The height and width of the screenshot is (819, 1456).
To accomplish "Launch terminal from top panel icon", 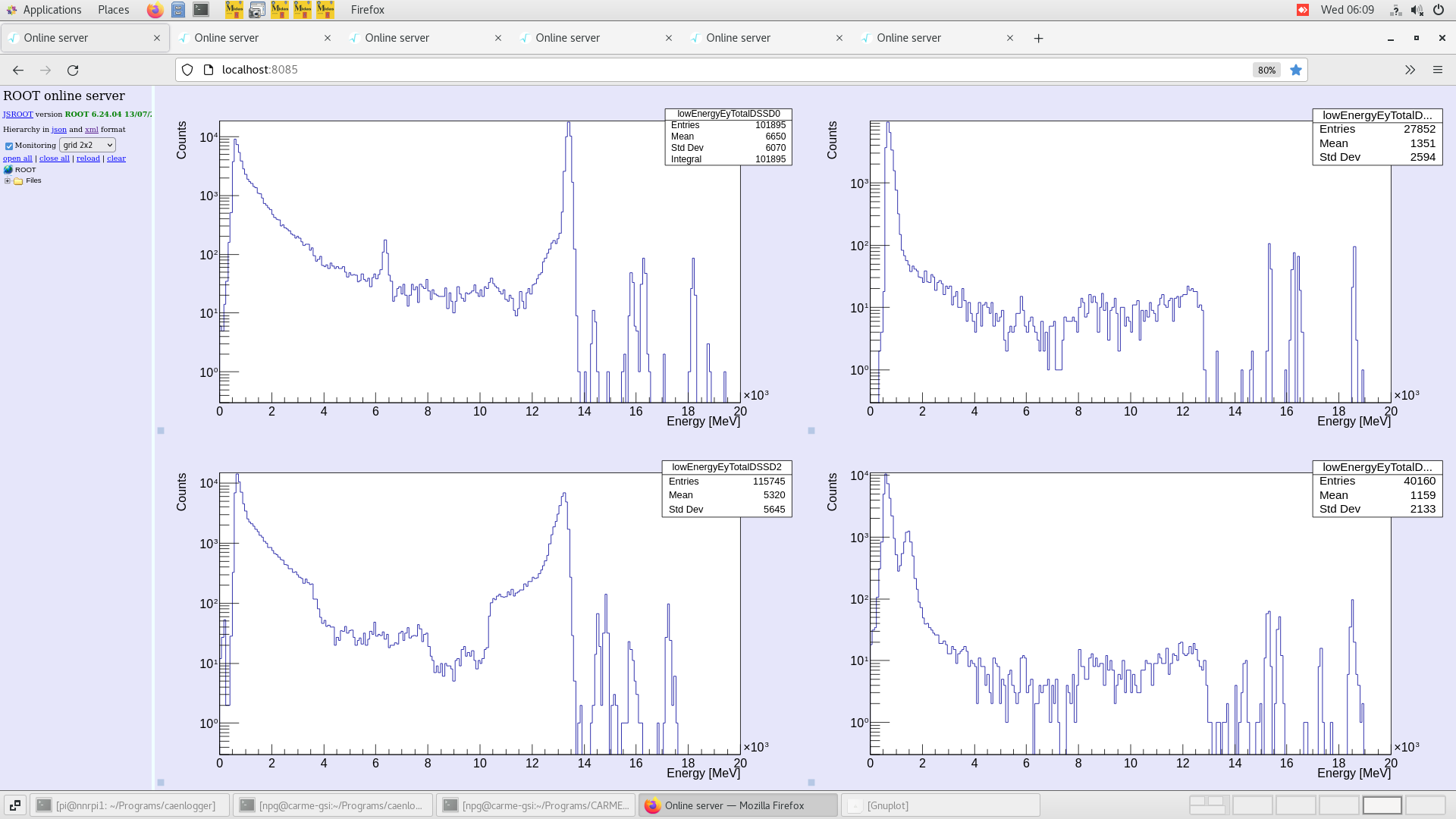I will tap(201, 10).
